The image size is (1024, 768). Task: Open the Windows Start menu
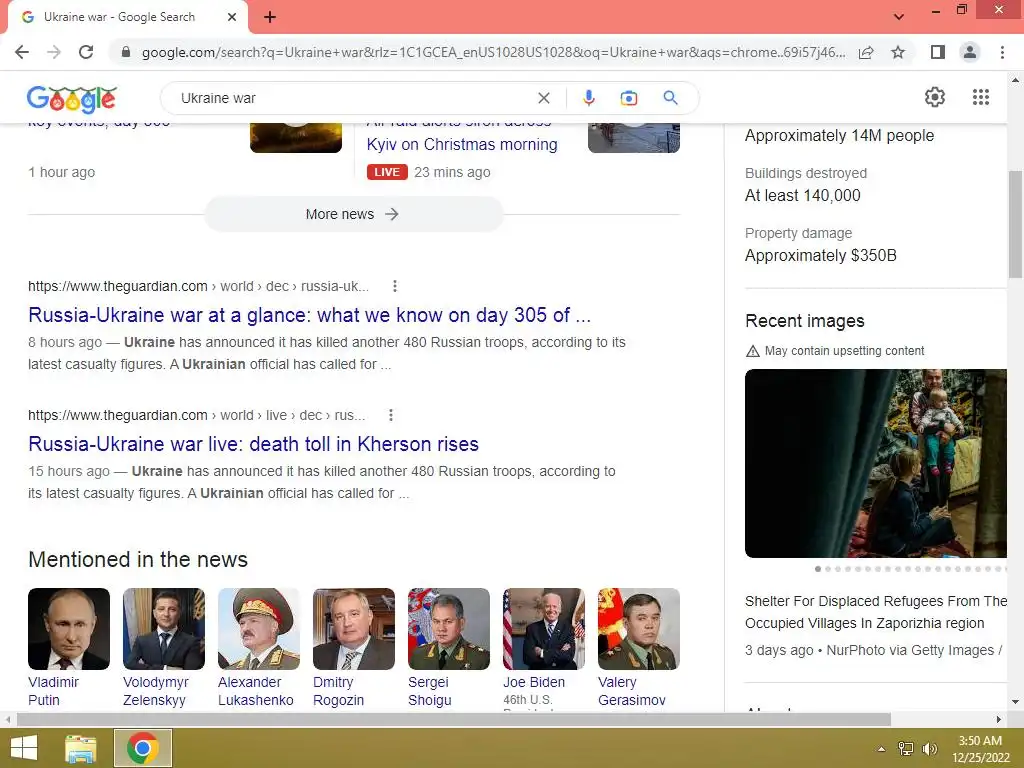coord(24,748)
